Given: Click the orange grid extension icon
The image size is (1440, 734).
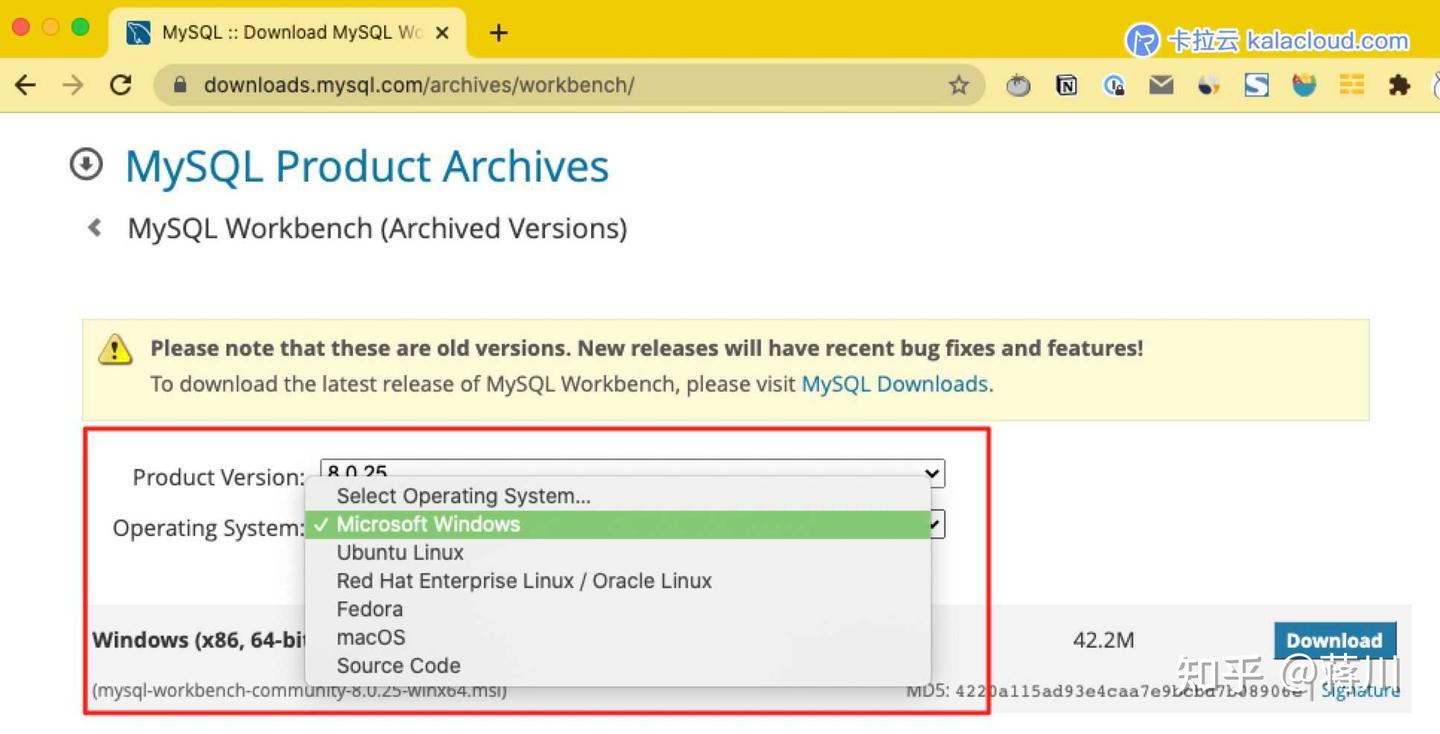Looking at the screenshot, I should [1351, 85].
